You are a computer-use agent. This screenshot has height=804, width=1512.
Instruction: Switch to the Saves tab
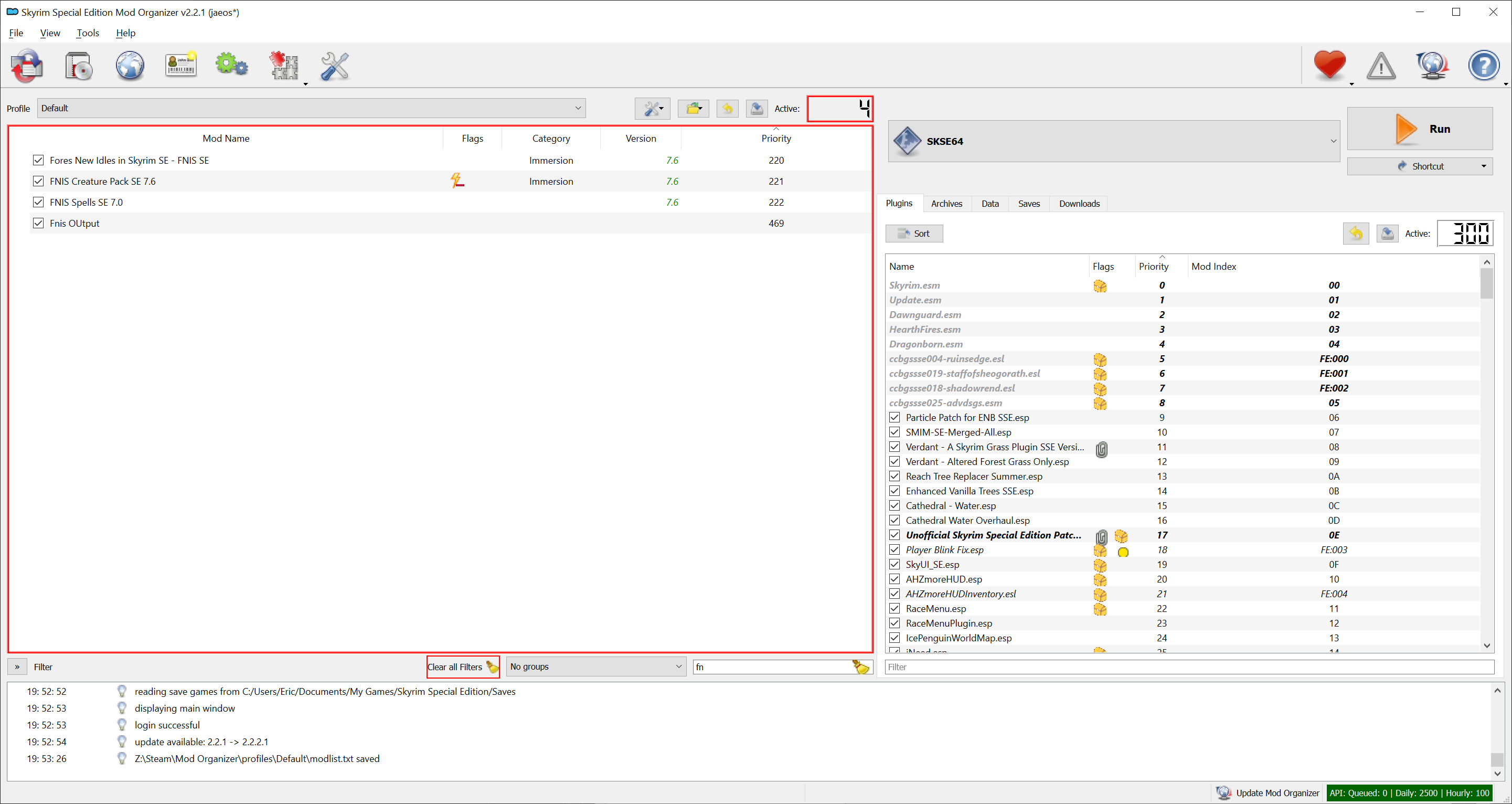click(x=1029, y=204)
